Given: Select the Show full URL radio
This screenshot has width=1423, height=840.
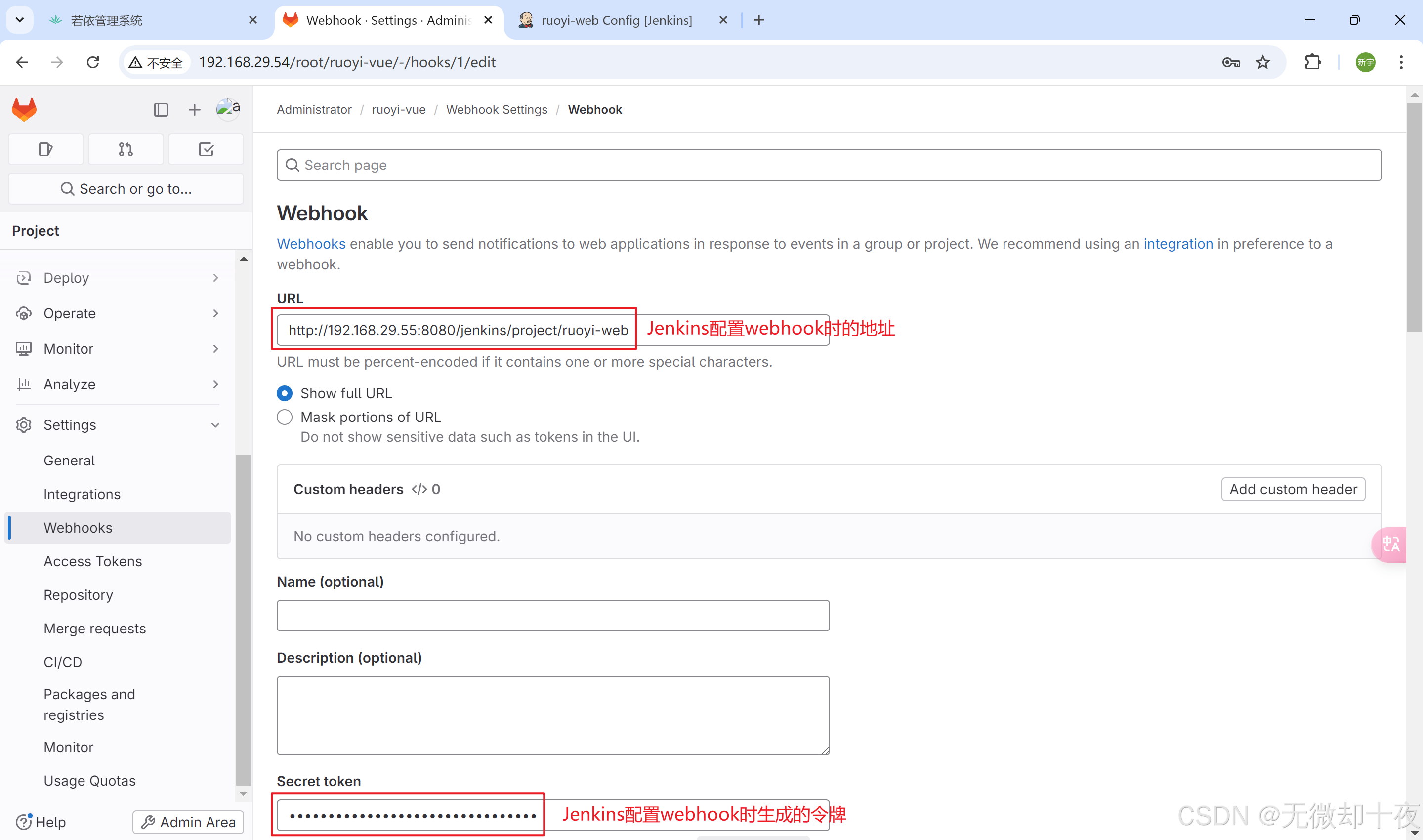Looking at the screenshot, I should click(285, 393).
